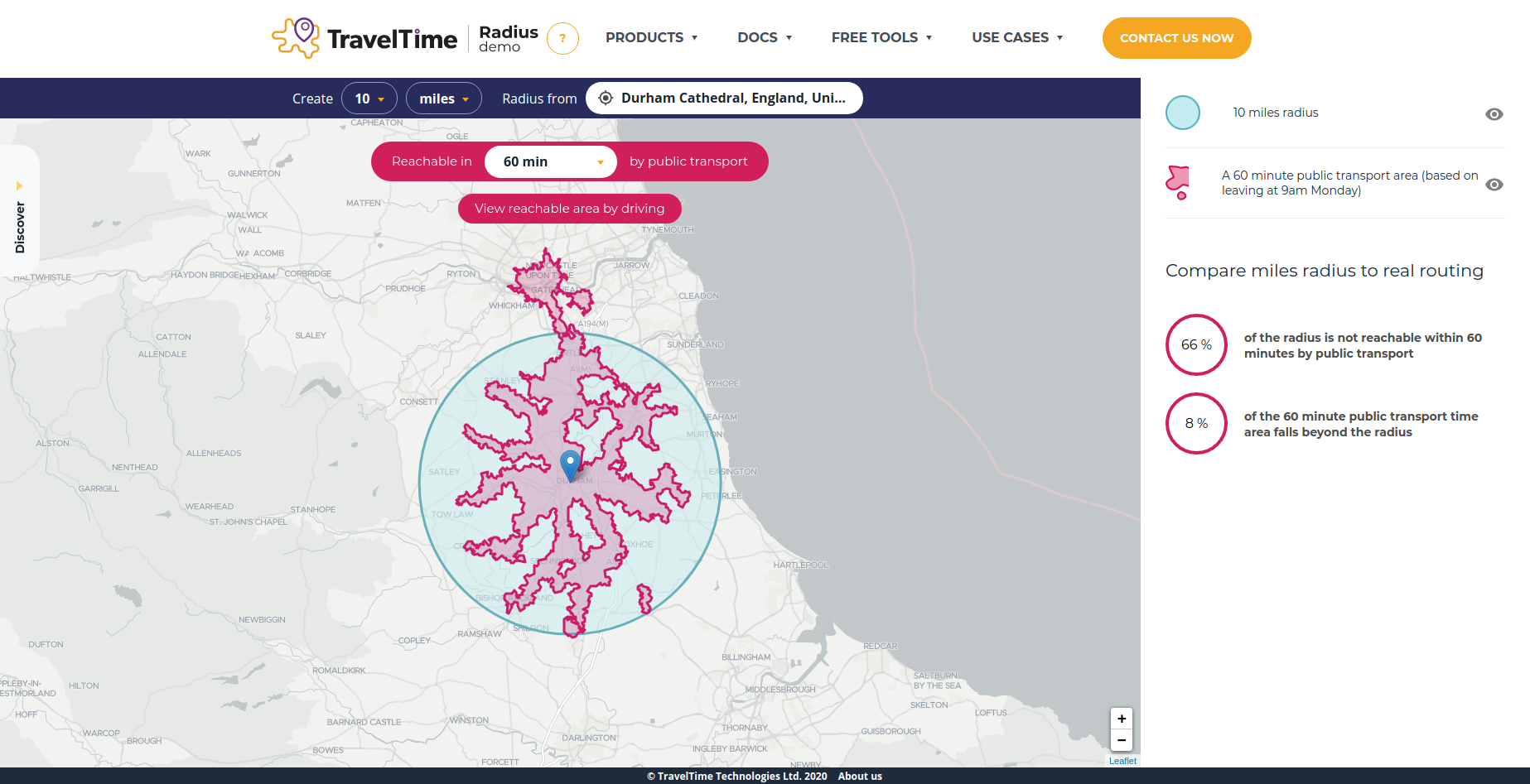Open the PRODUCTS menu

[652, 37]
